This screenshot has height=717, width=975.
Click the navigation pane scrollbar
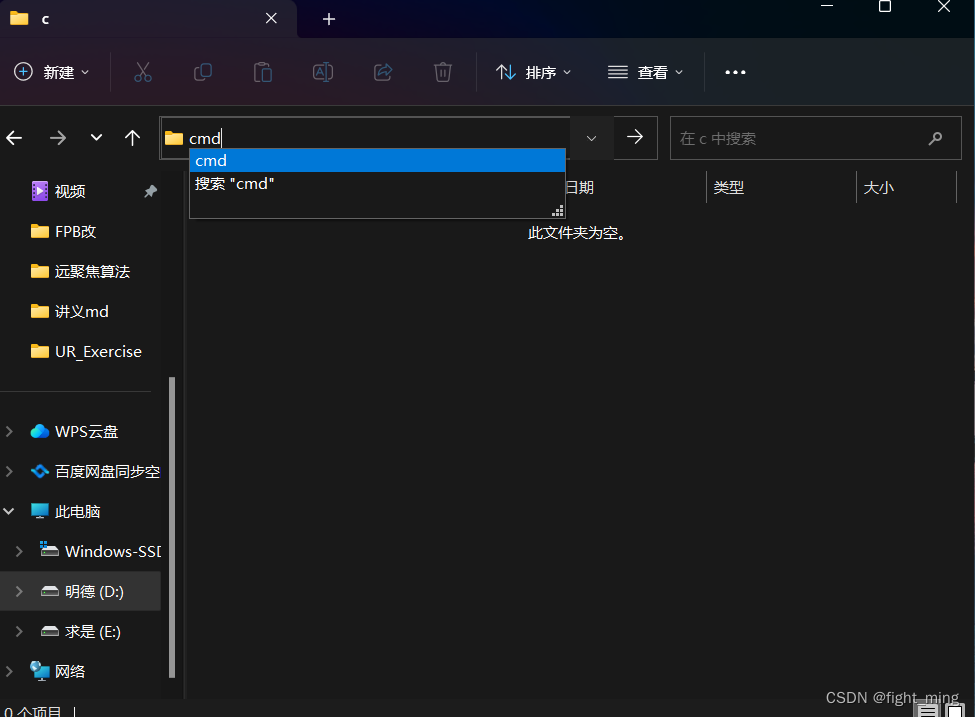coord(172,527)
